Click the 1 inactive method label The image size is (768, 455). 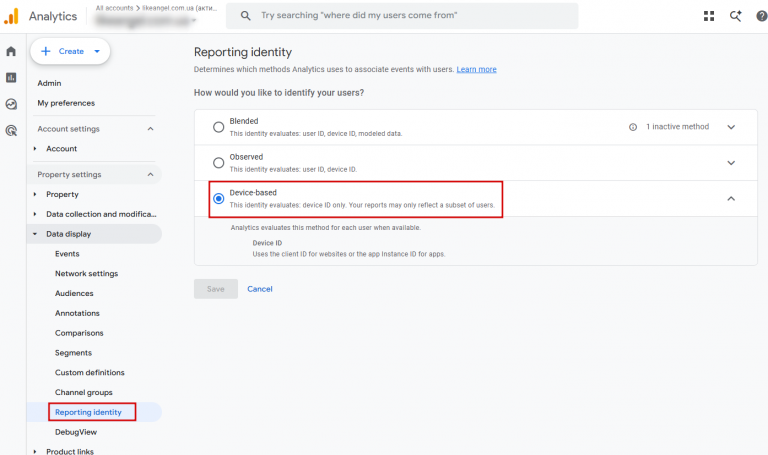point(677,127)
